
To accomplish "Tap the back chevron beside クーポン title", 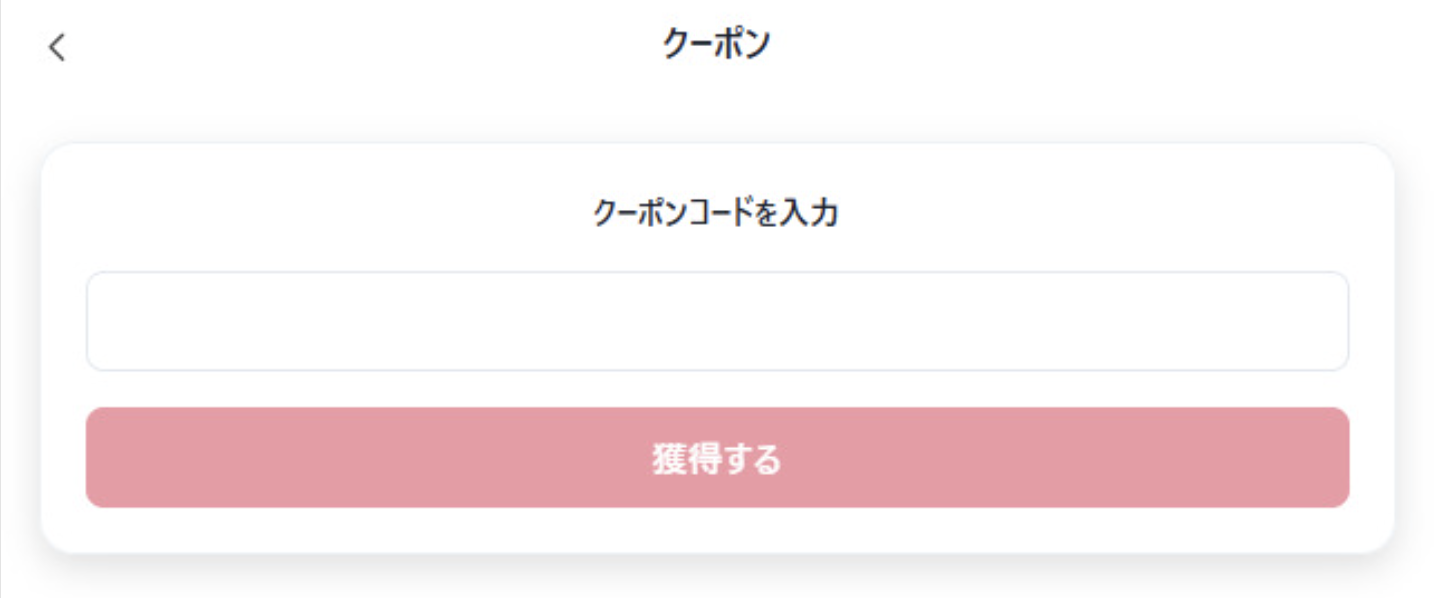I will pyautogui.click(x=57, y=47).
